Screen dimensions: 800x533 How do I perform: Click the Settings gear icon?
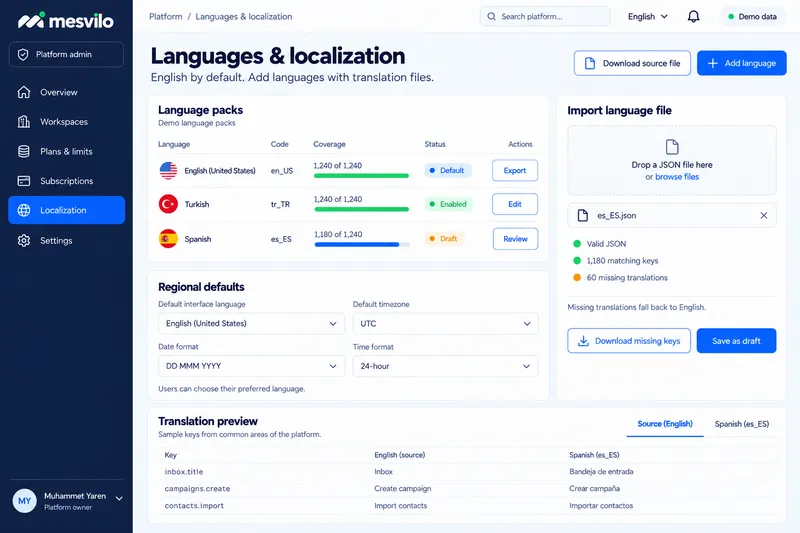(23, 240)
